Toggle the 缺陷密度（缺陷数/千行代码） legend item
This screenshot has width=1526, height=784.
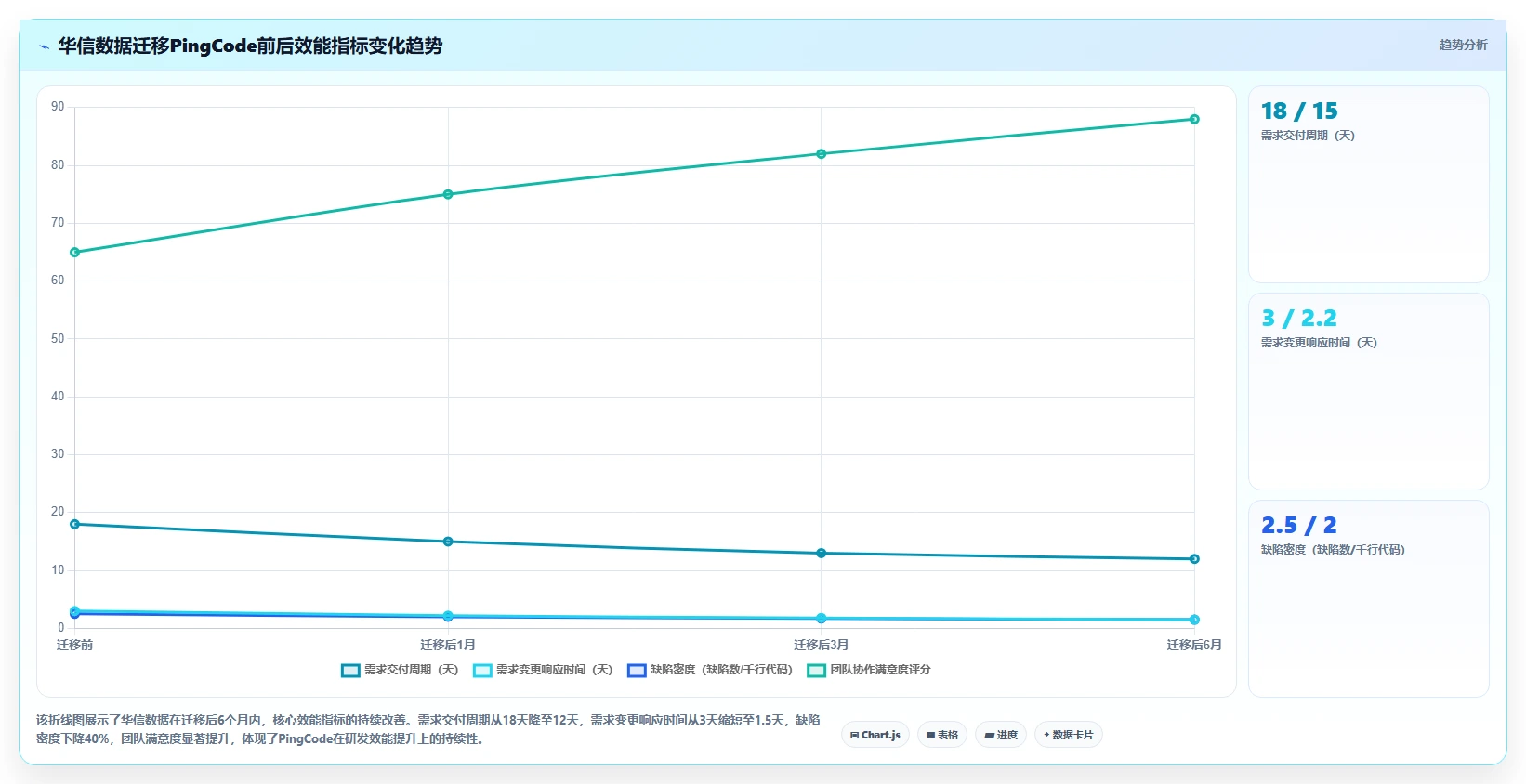point(711,670)
